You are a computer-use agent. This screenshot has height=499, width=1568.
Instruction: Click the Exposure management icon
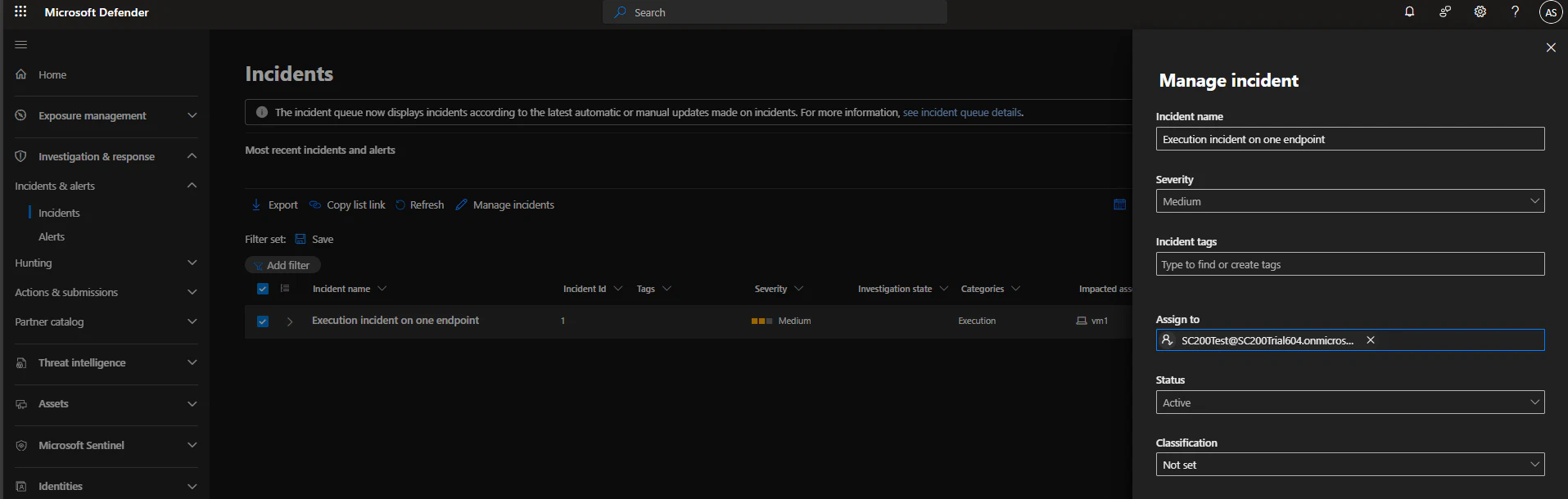coord(21,115)
